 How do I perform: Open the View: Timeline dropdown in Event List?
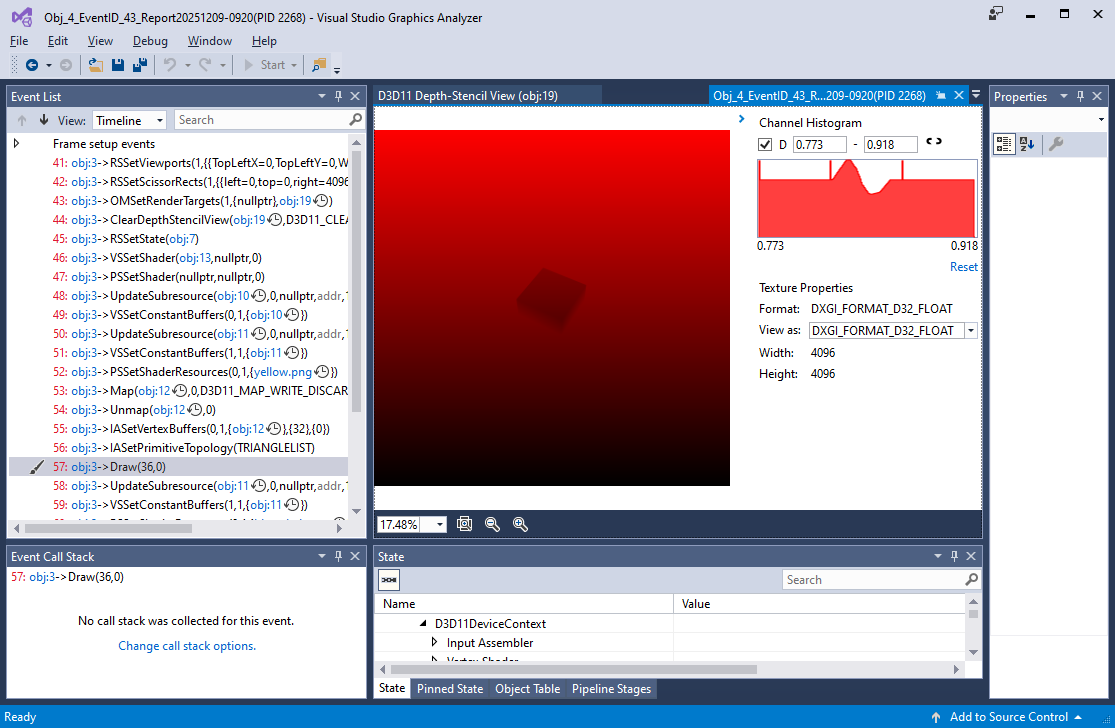(x=129, y=119)
